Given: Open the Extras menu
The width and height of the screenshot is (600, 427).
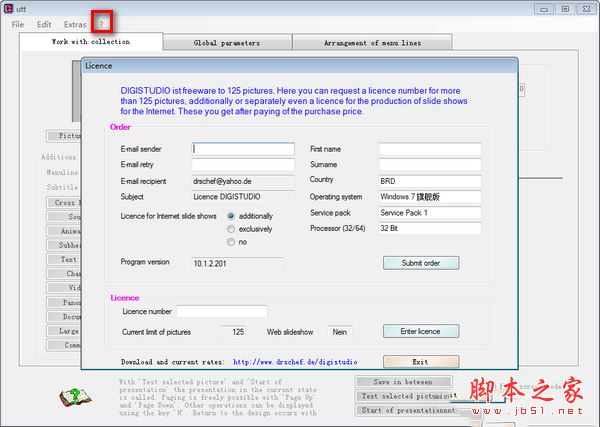Looking at the screenshot, I should tap(75, 24).
